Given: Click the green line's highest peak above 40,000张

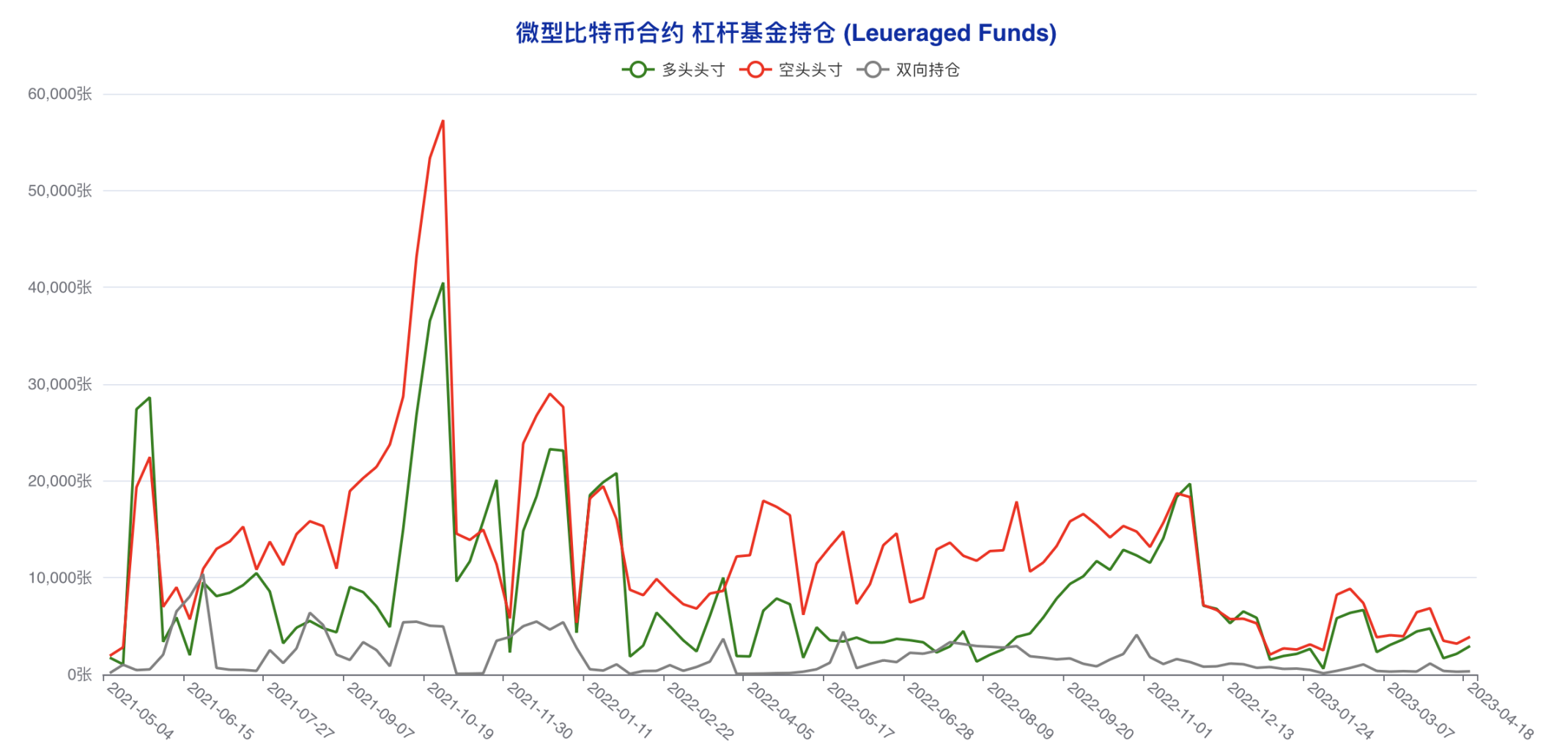Looking at the screenshot, I should tap(443, 284).
